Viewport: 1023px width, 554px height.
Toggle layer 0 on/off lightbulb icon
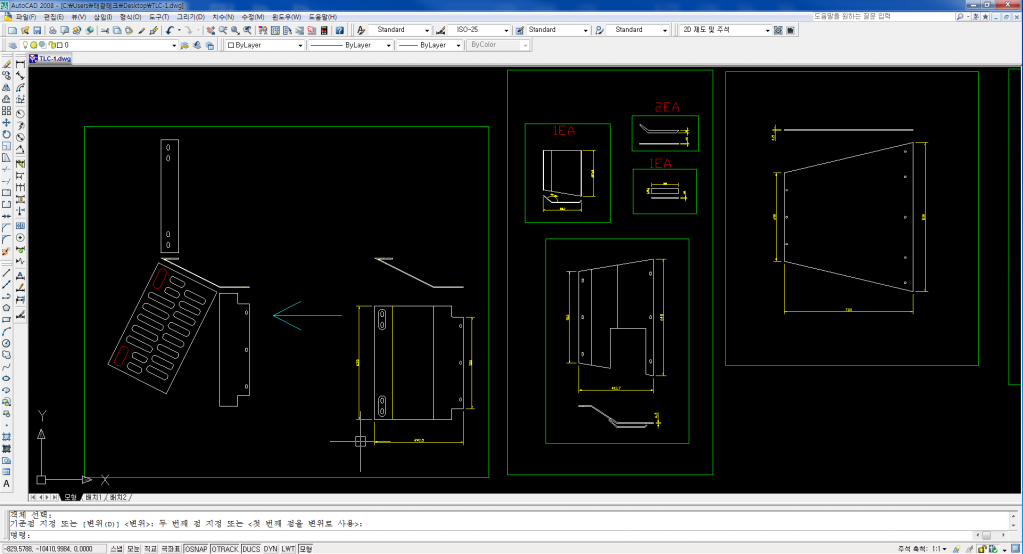(25, 46)
